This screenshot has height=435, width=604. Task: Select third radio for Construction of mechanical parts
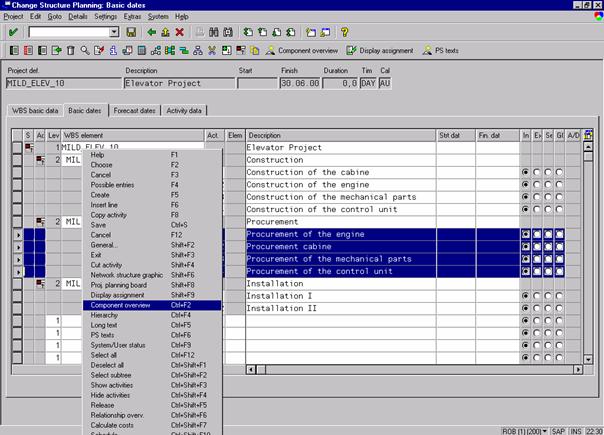548,197
